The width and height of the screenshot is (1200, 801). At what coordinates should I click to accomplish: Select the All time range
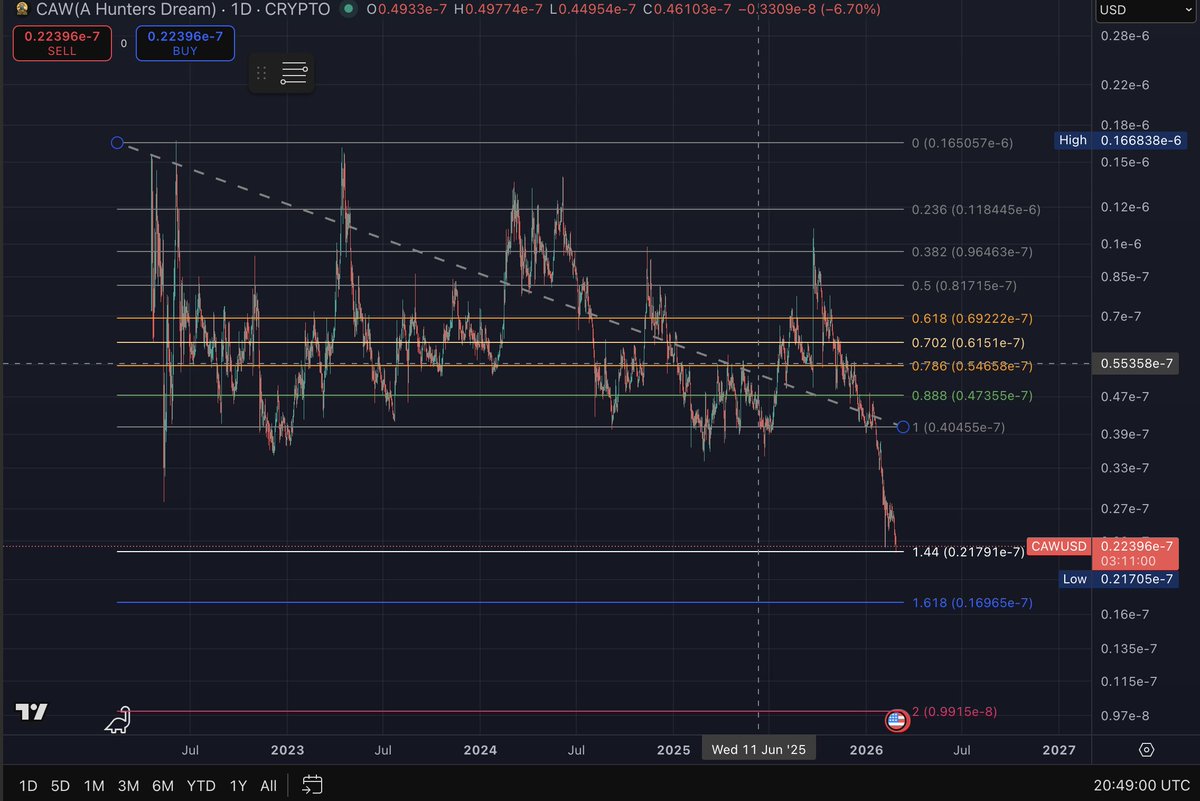268,786
